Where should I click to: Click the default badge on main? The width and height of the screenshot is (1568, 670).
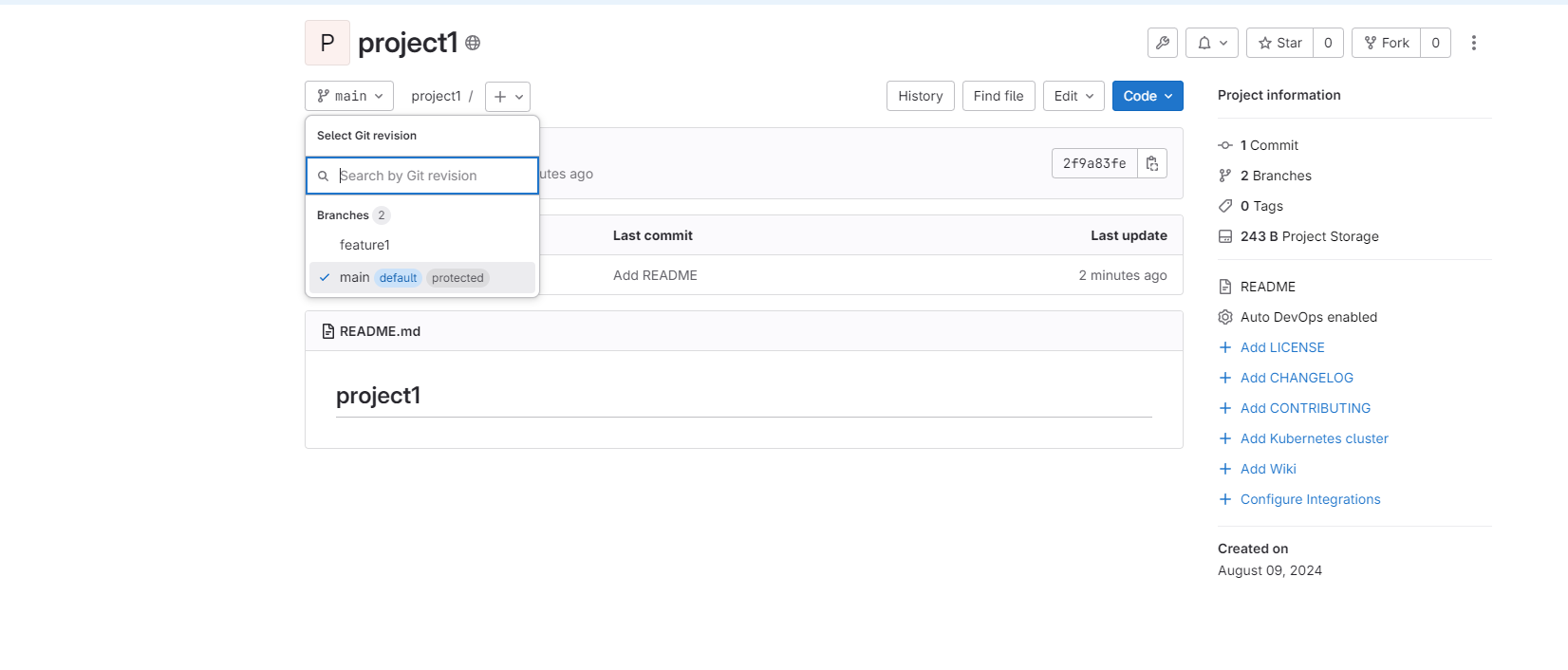(x=398, y=278)
